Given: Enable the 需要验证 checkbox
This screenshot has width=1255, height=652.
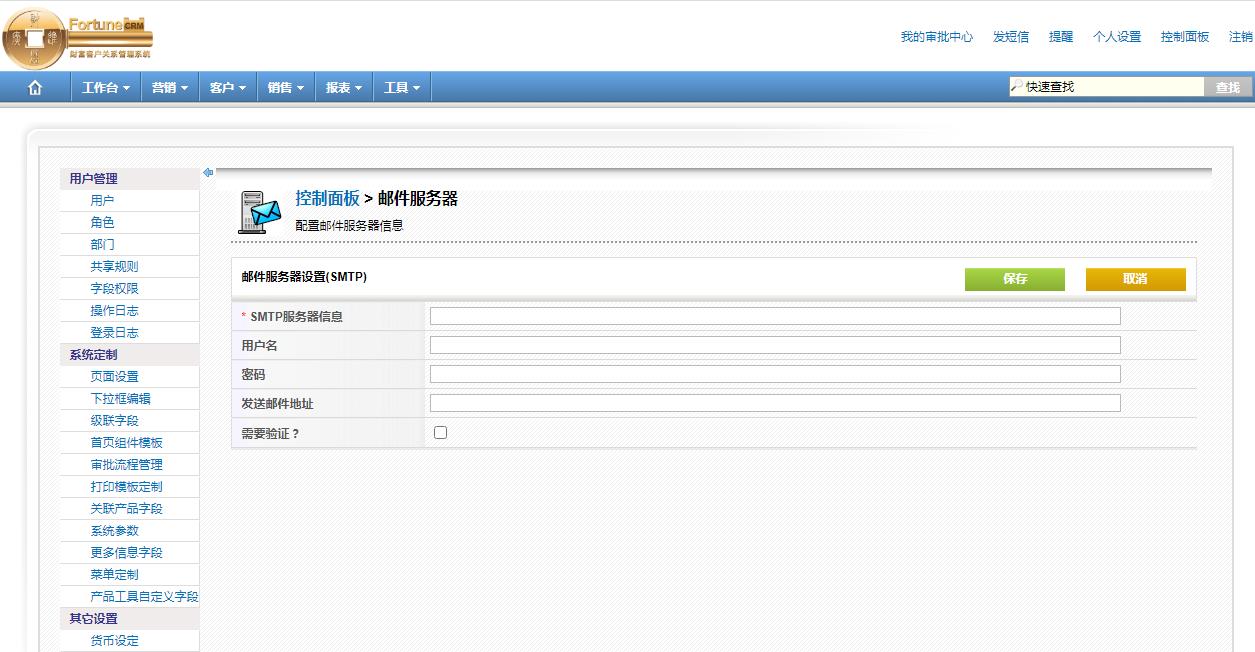Looking at the screenshot, I should pyautogui.click(x=441, y=433).
